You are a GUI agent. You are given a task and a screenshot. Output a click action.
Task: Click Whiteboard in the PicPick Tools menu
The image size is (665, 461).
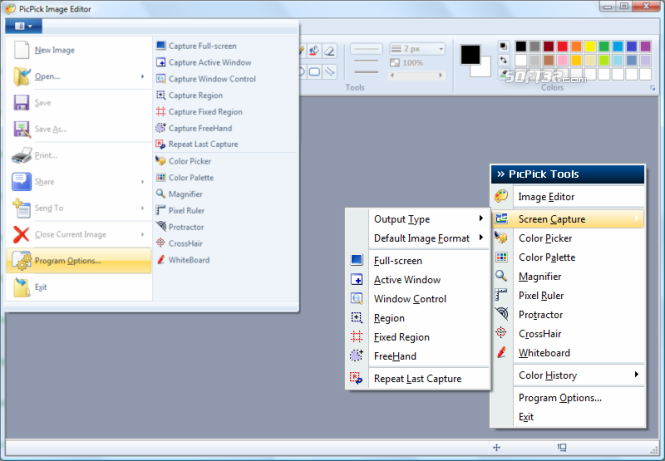(x=568, y=353)
